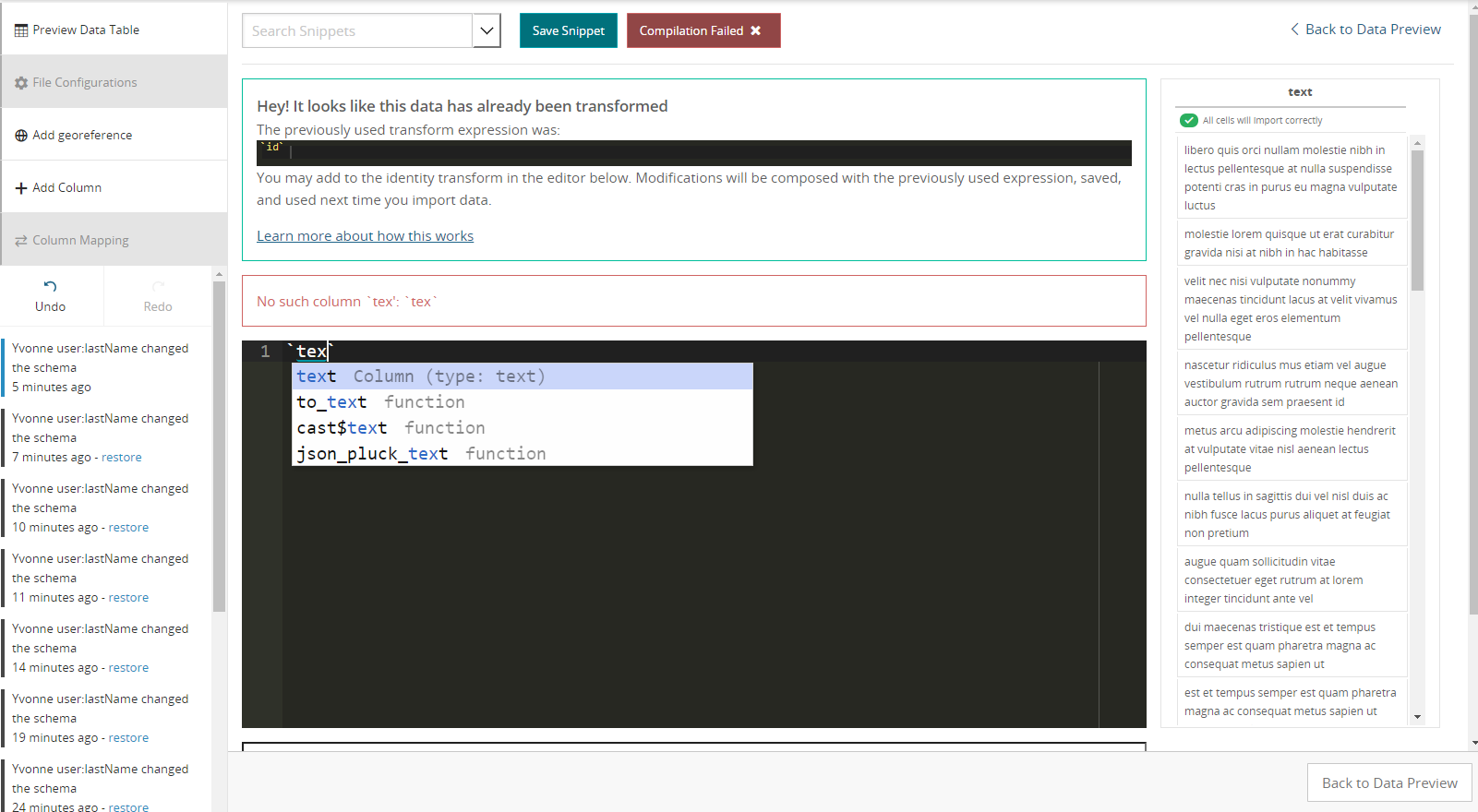1478x812 pixels.
Task: Click the 'Hey! It looks like' heading
Action: tap(463, 106)
